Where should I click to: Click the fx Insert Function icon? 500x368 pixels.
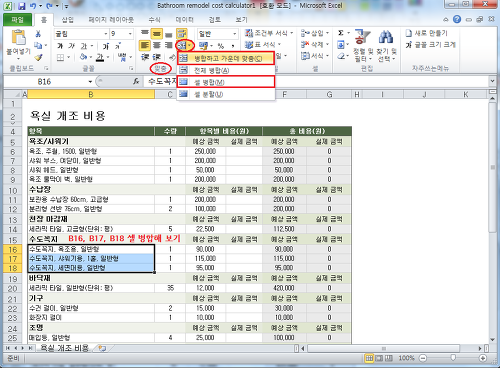click(x=136, y=81)
